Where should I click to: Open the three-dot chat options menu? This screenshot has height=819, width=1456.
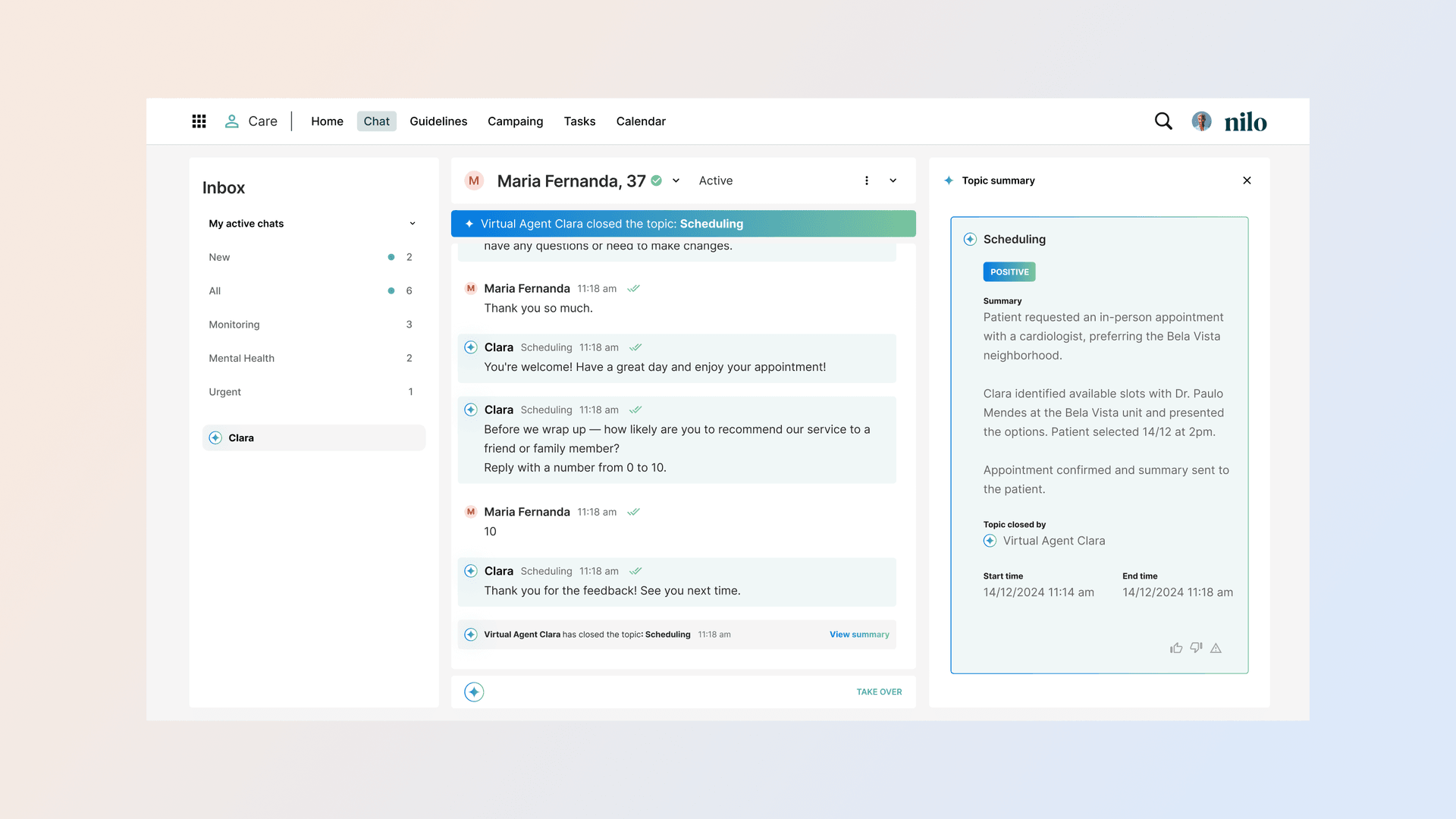(x=867, y=180)
